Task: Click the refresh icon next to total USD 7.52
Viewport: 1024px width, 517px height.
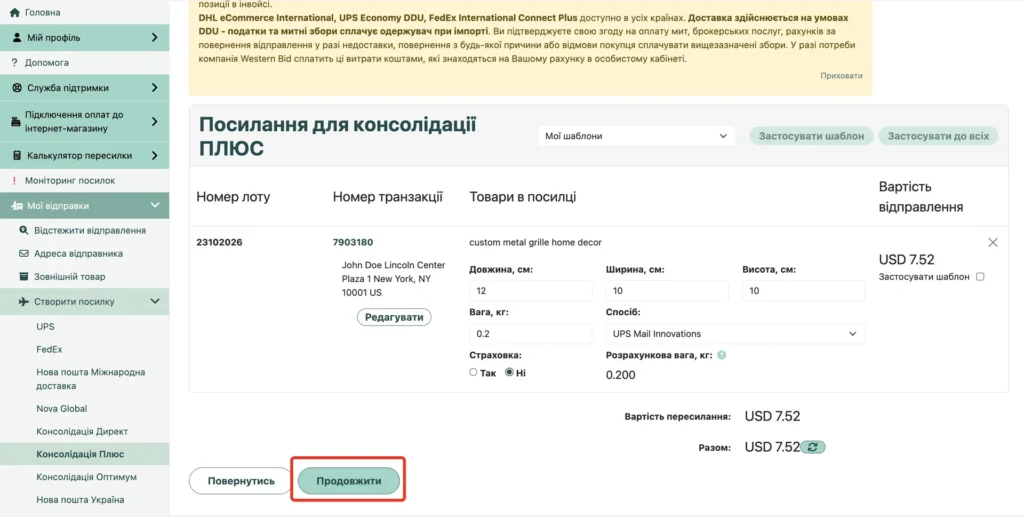Action: pos(813,447)
